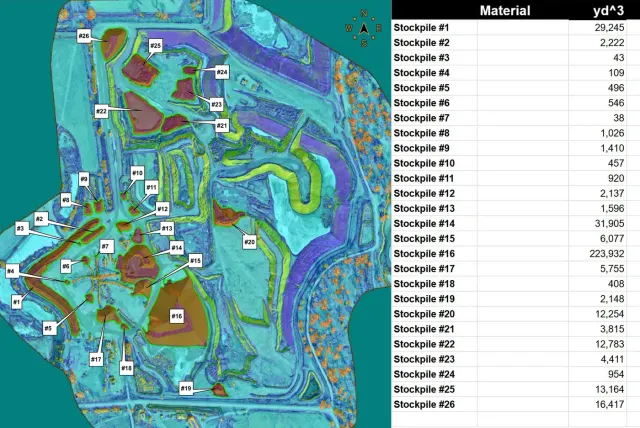
Task: Click the #24 map label
Action: pyautogui.click(x=222, y=72)
